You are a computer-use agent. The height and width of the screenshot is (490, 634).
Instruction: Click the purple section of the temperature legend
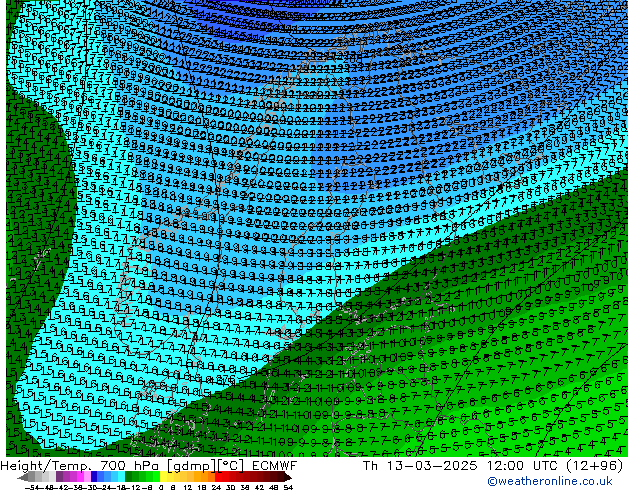click(x=73, y=477)
